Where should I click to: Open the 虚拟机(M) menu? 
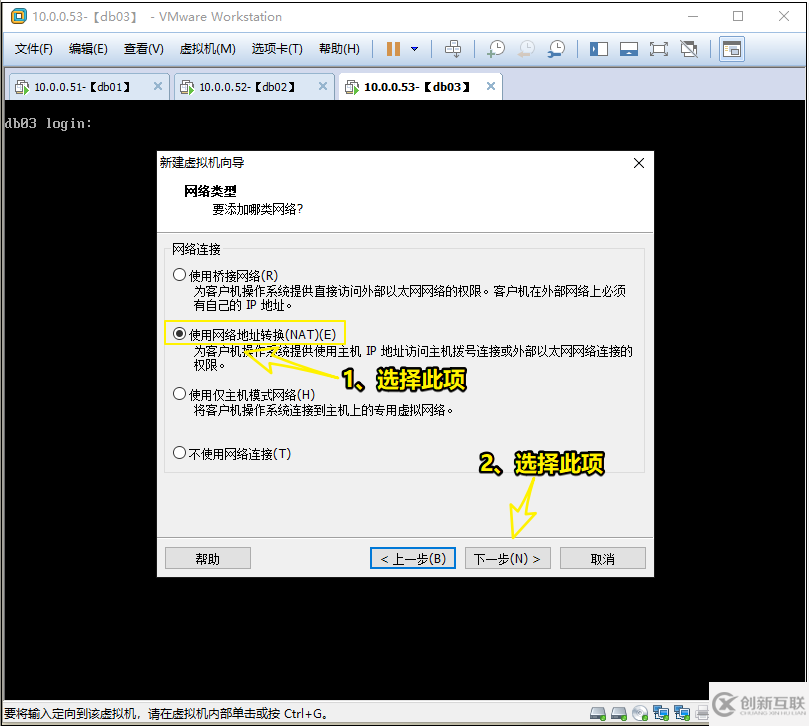(x=207, y=49)
